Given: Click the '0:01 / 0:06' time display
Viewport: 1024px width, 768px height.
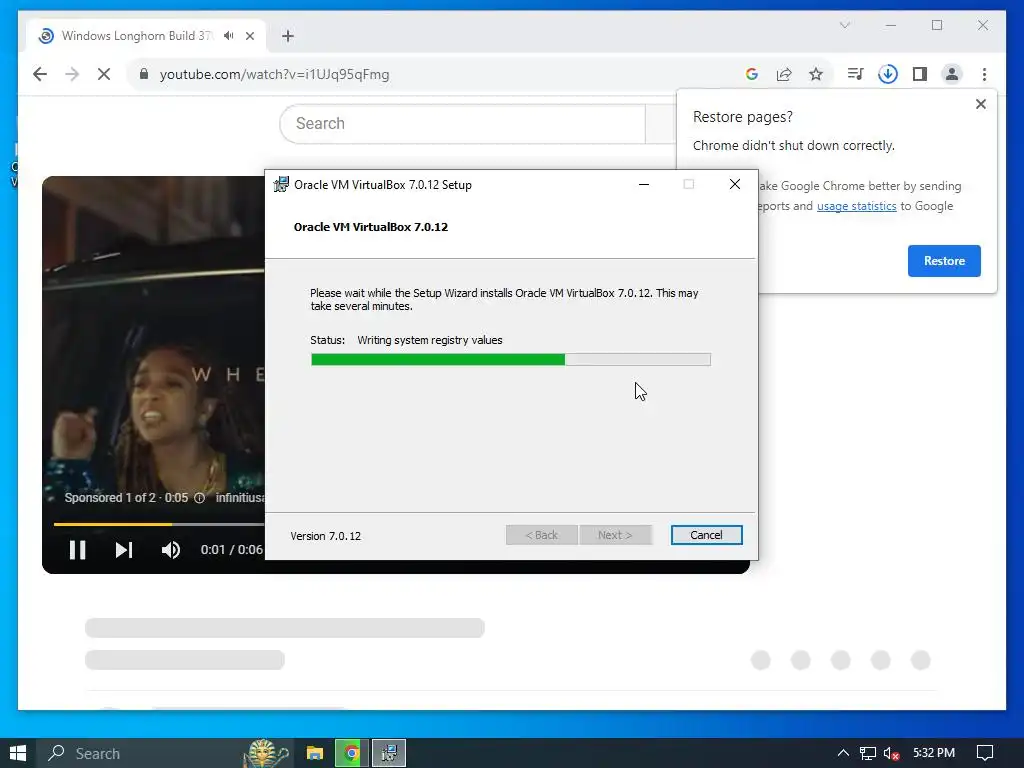Looking at the screenshot, I should (x=231, y=550).
